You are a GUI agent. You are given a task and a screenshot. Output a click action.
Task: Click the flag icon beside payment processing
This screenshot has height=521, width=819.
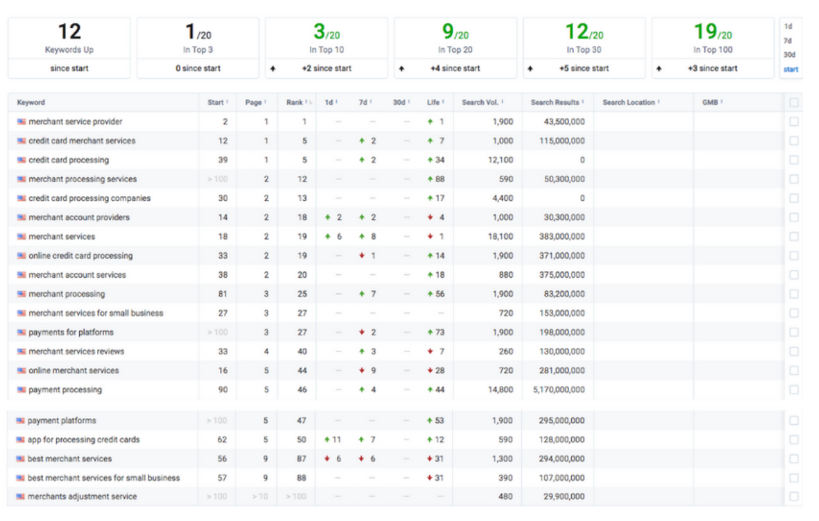[x=21, y=390]
